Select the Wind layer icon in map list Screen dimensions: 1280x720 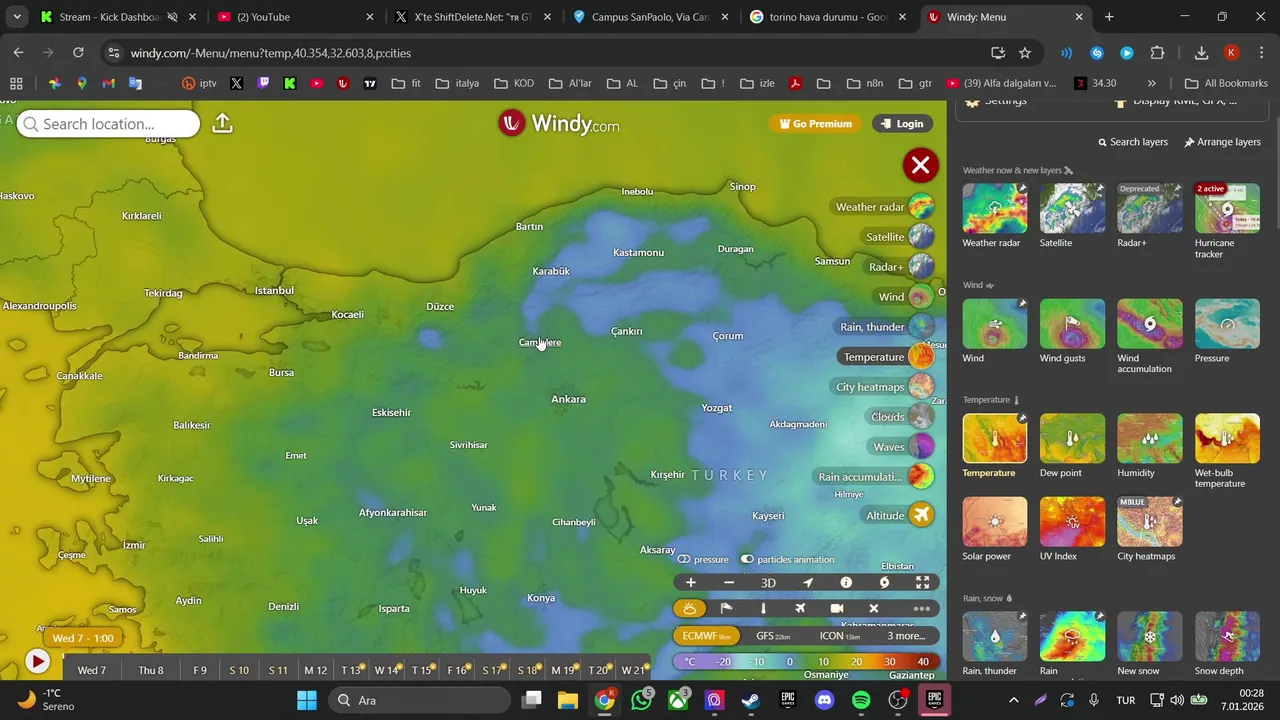(x=921, y=297)
